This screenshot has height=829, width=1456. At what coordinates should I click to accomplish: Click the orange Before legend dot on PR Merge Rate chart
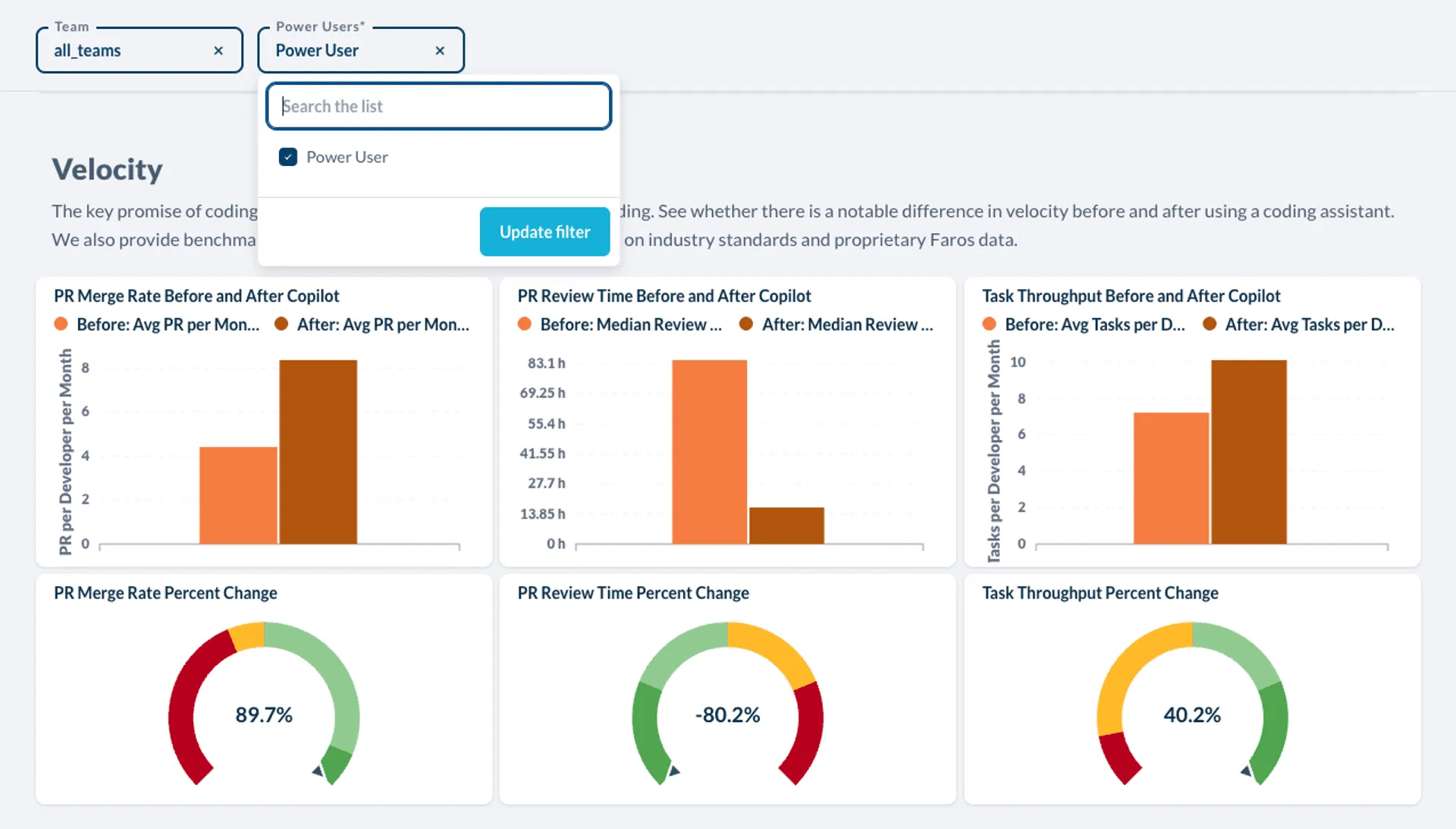click(60, 324)
